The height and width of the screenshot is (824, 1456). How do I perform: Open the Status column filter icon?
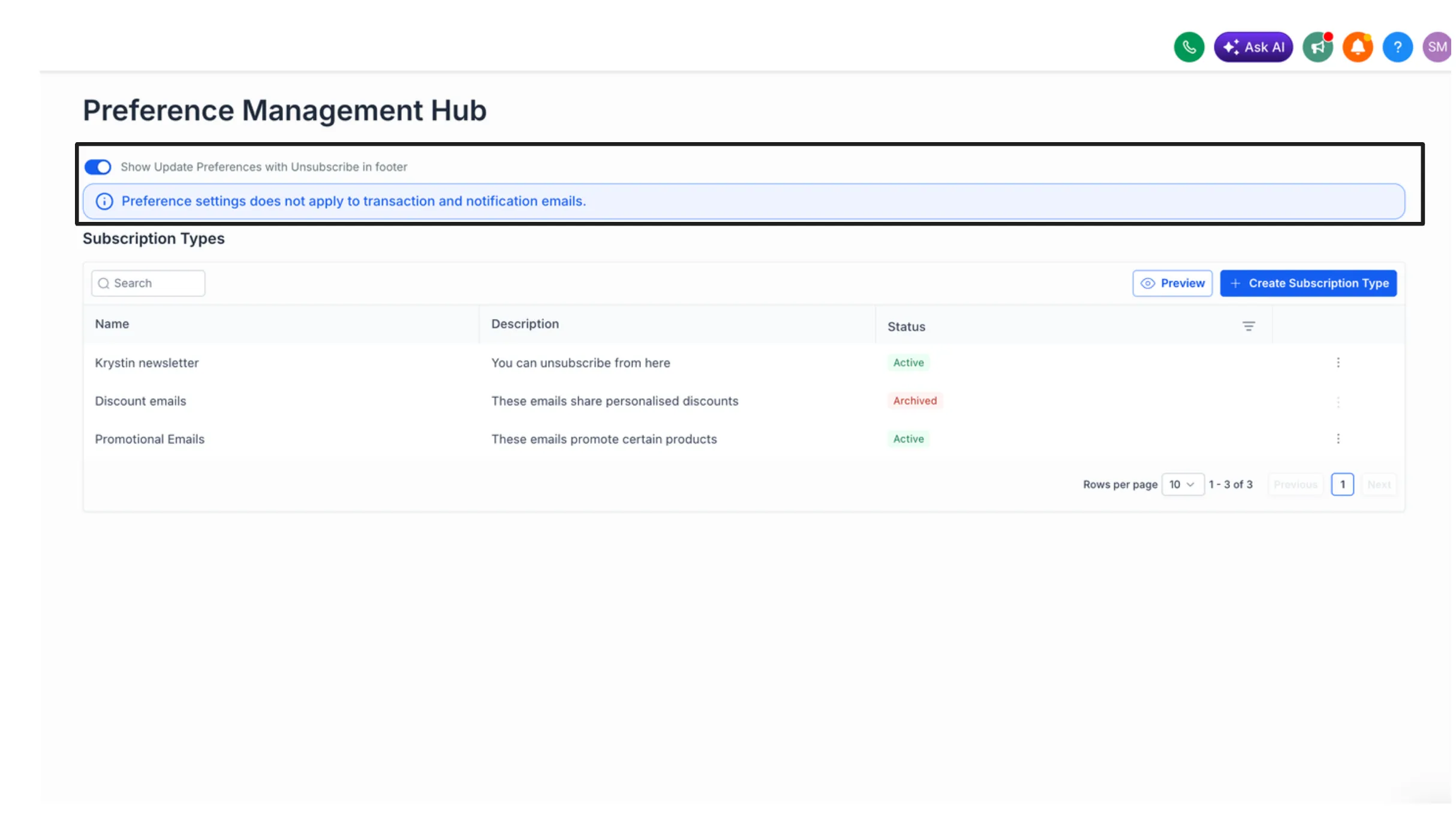click(1249, 326)
